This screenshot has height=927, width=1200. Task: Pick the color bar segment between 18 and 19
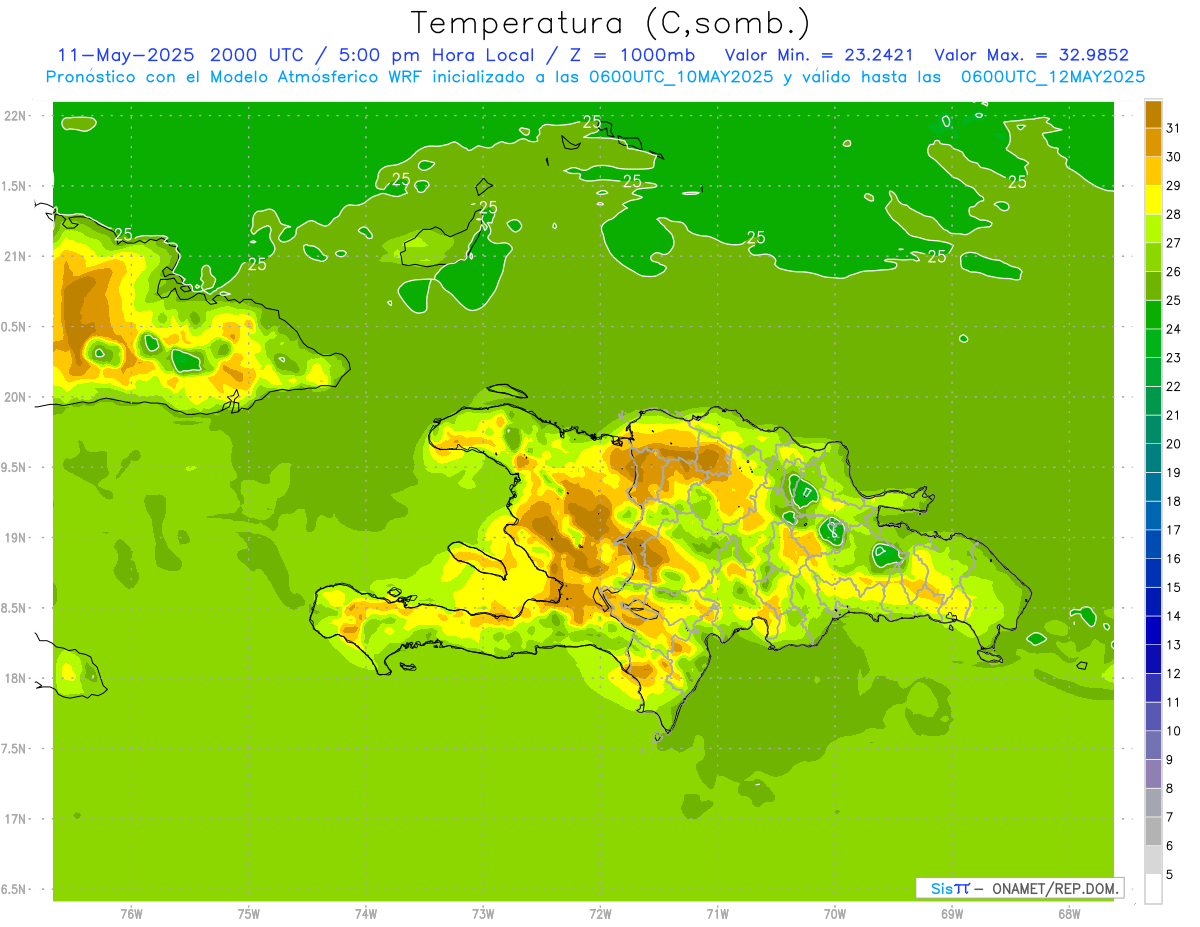pyautogui.click(x=1153, y=487)
